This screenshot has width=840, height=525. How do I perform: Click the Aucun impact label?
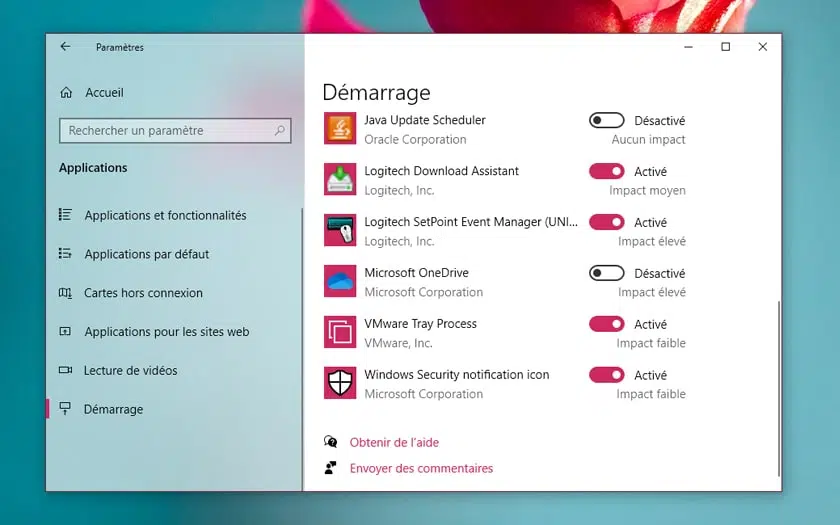648,139
